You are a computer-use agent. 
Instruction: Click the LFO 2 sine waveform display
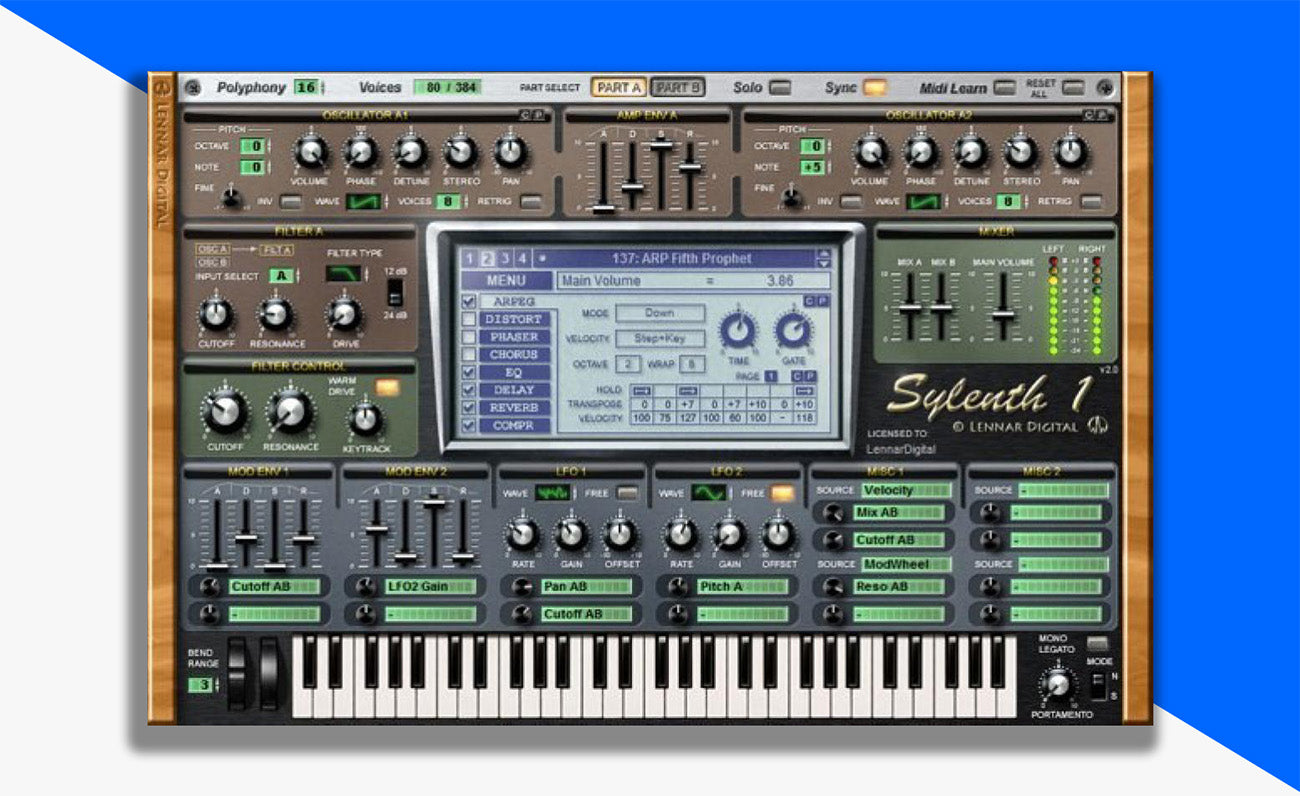(709, 493)
